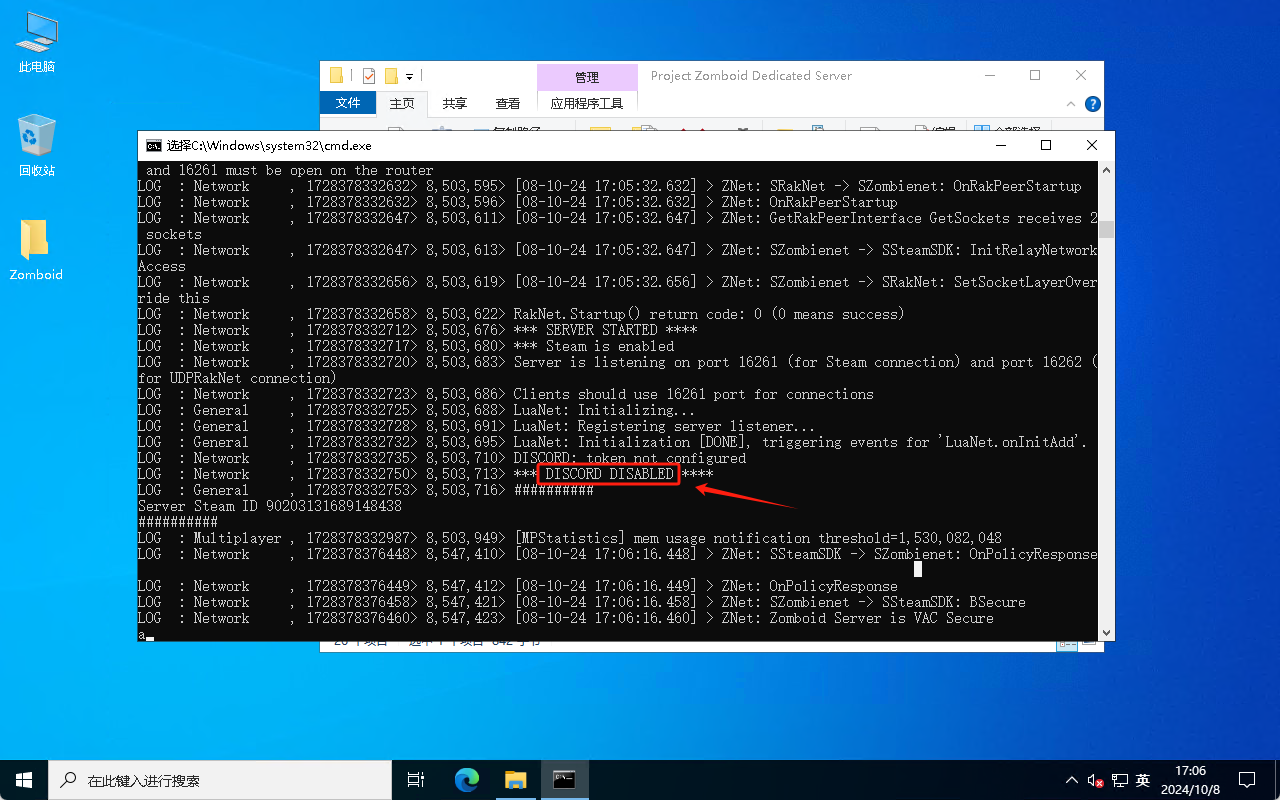Switch to the 共享 ribbon tab

tap(455, 103)
